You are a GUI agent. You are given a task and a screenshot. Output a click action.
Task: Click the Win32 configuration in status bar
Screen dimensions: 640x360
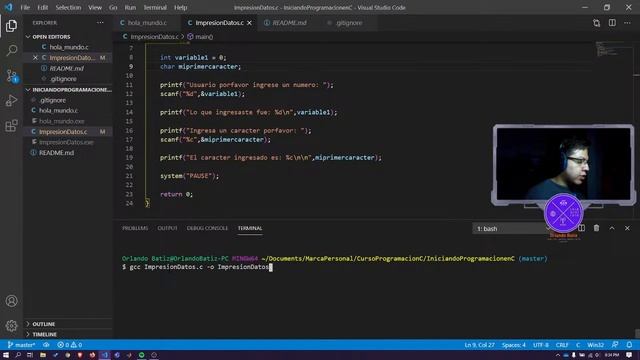596,345
